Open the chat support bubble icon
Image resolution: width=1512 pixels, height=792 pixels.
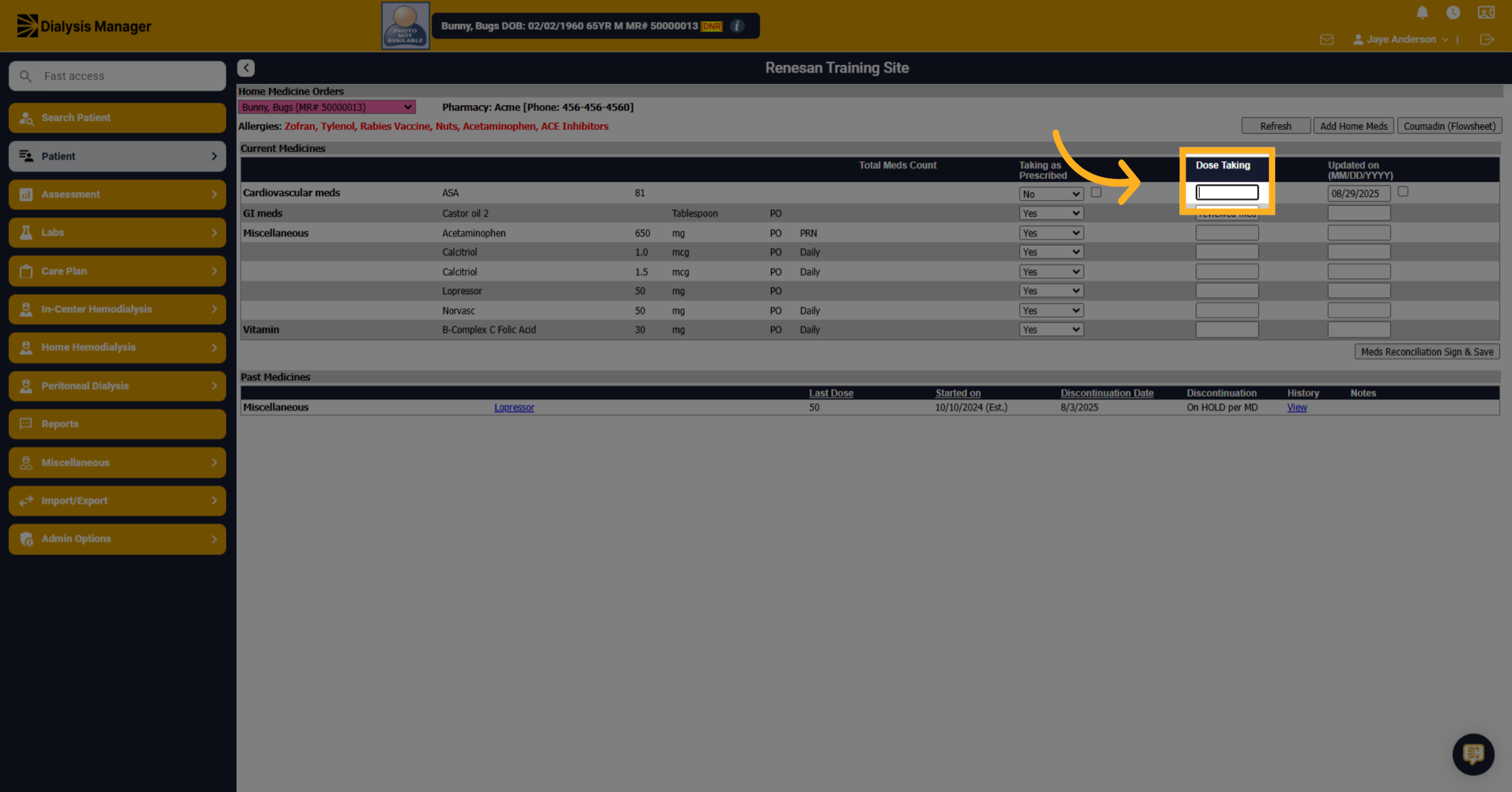(1473, 754)
